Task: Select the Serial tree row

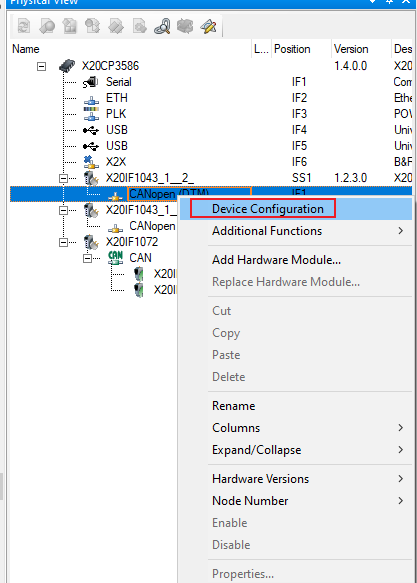Action: coord(211,82)
